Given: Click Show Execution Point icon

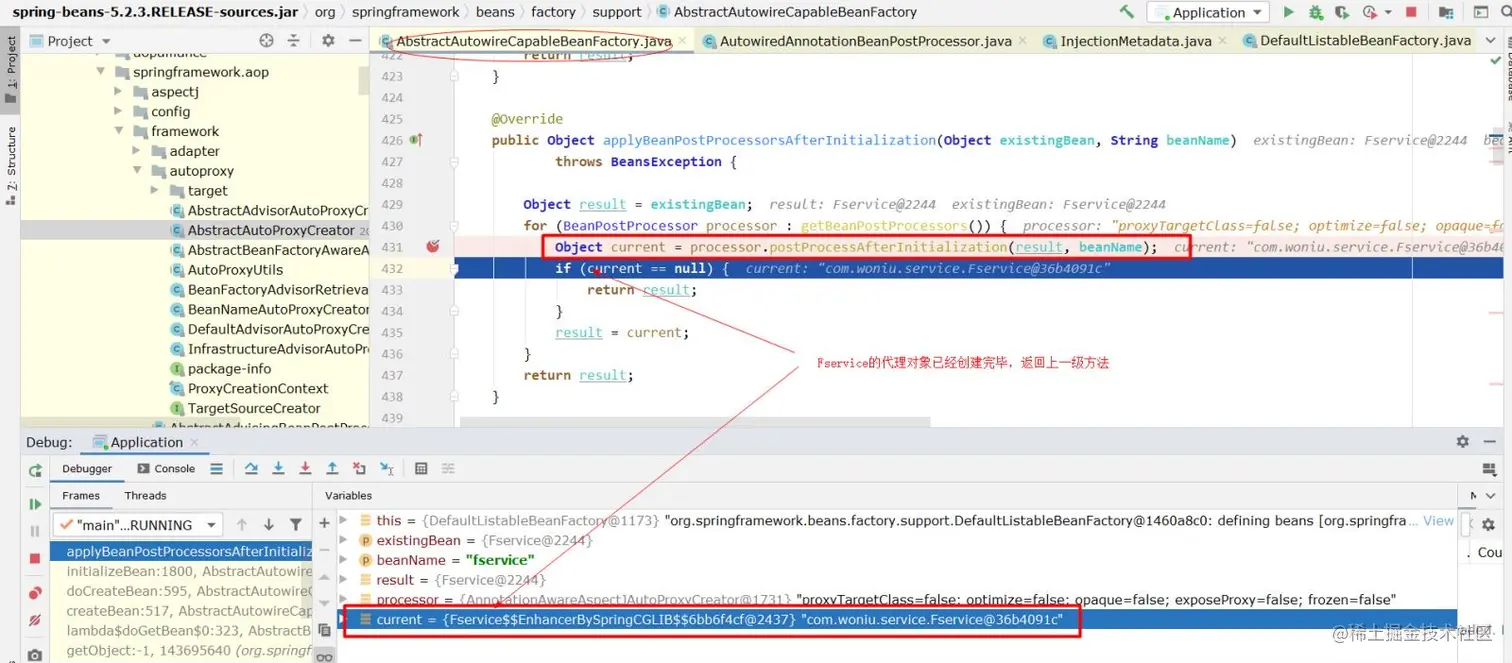Looking at the screenshot, I should click(216, 468).
